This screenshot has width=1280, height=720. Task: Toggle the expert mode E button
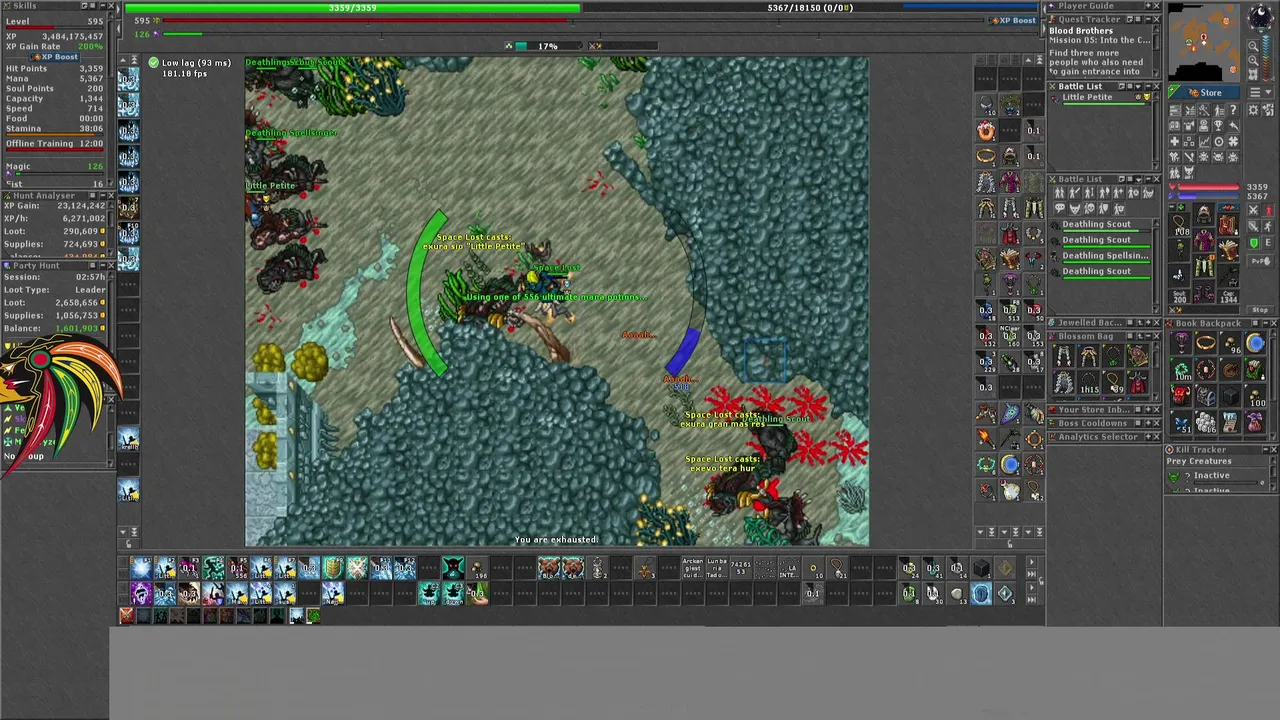coord(1268,243)
